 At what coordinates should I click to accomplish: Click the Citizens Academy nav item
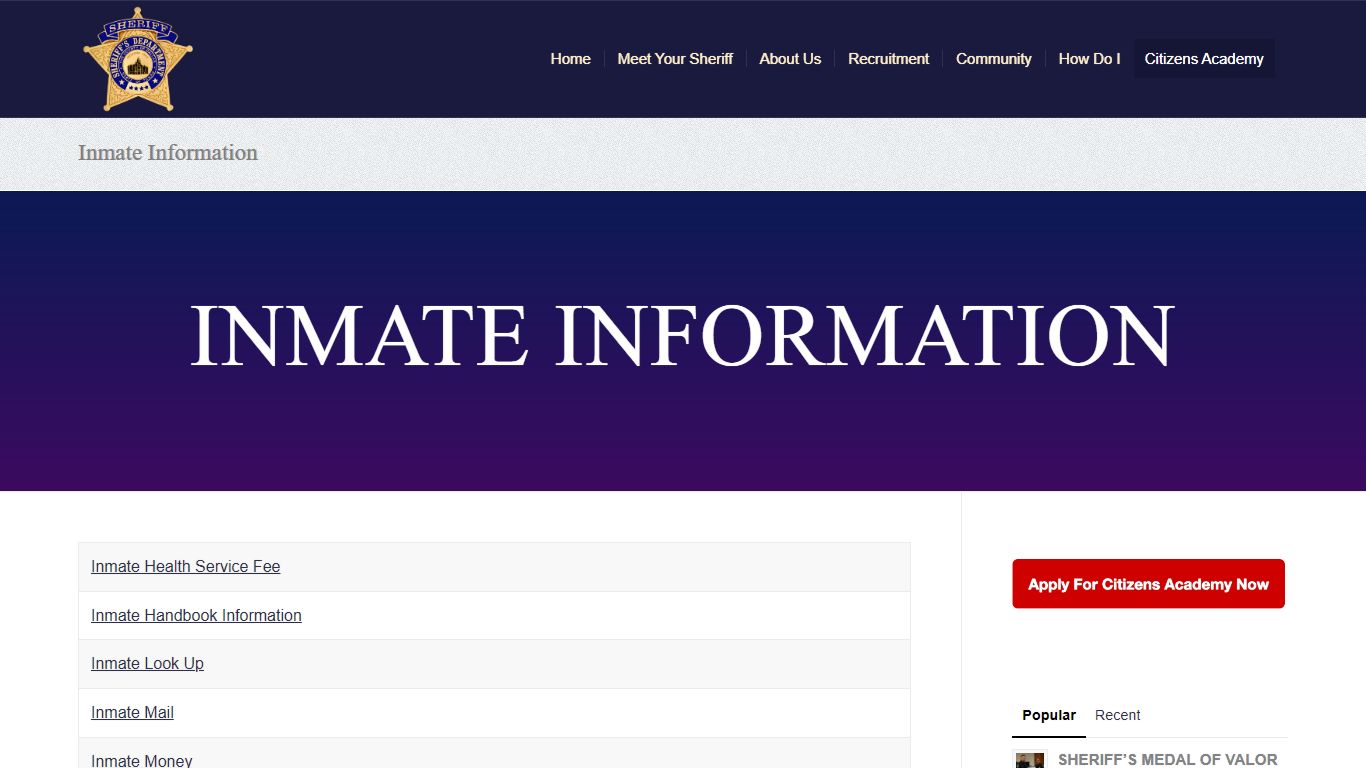click(1204, 59)
